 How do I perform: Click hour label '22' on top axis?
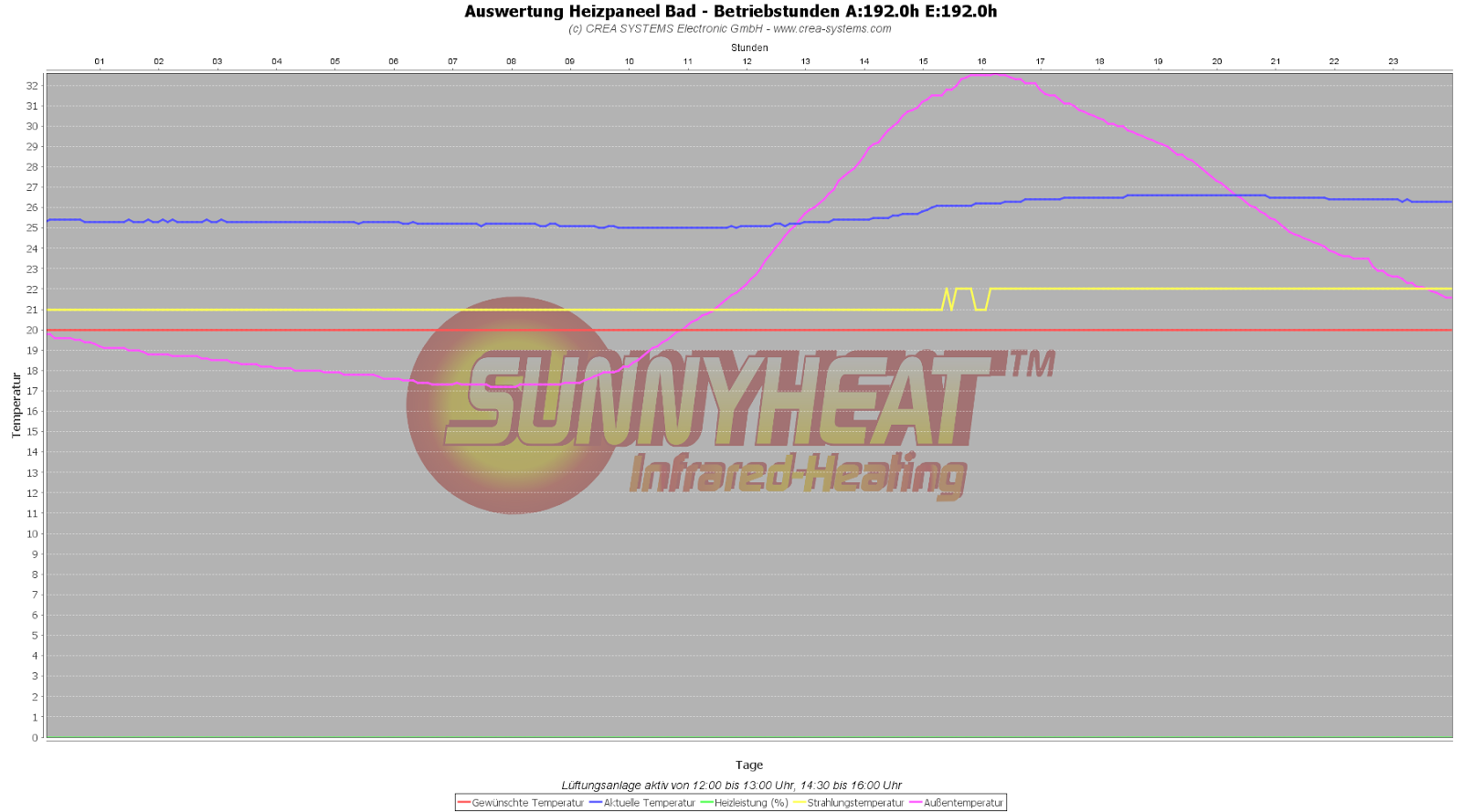tap(1334, 61)
